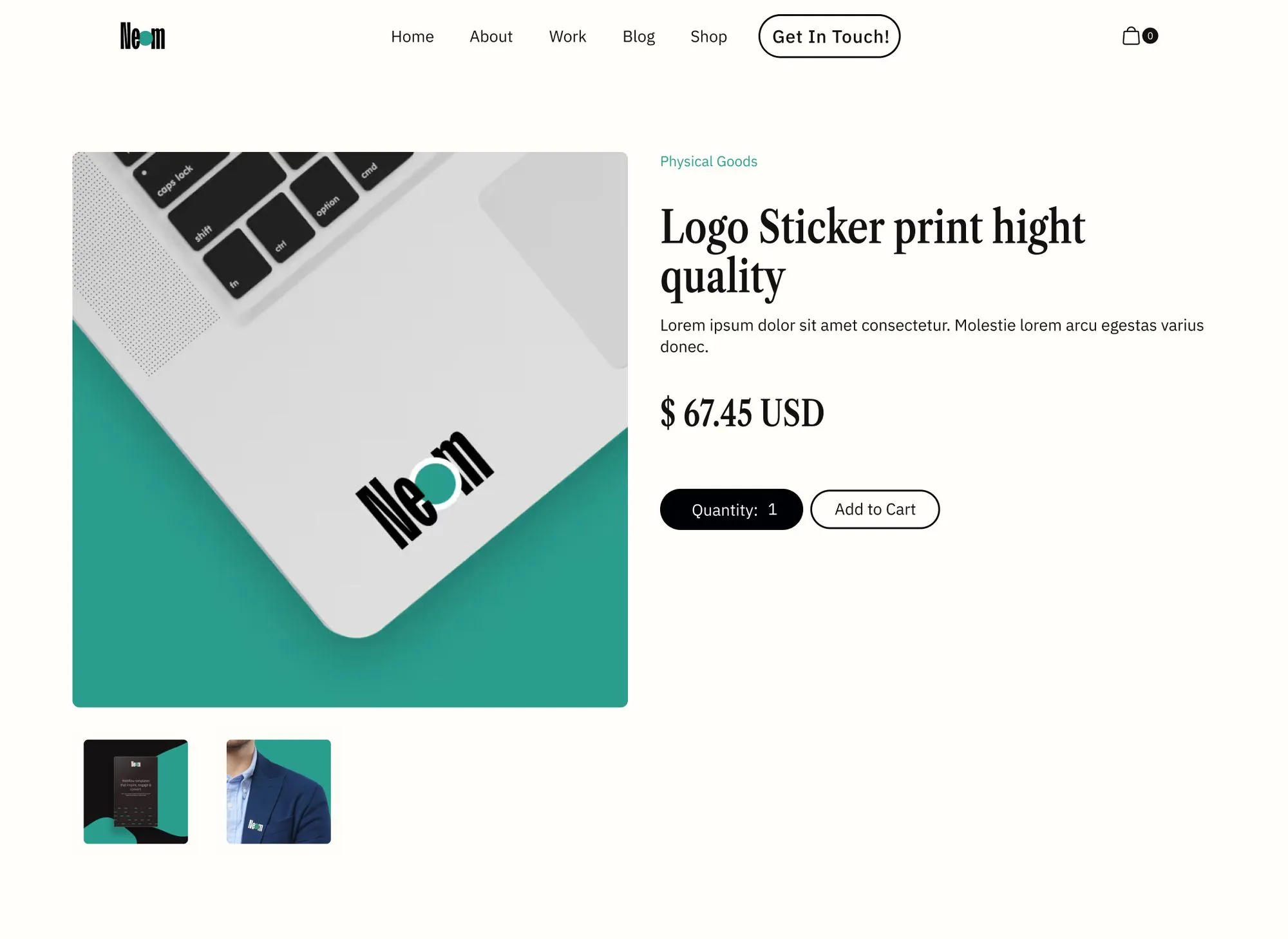Click the cart item count badge
This screenshot has height=939, width=1288.
click(x=1150, y=36)
